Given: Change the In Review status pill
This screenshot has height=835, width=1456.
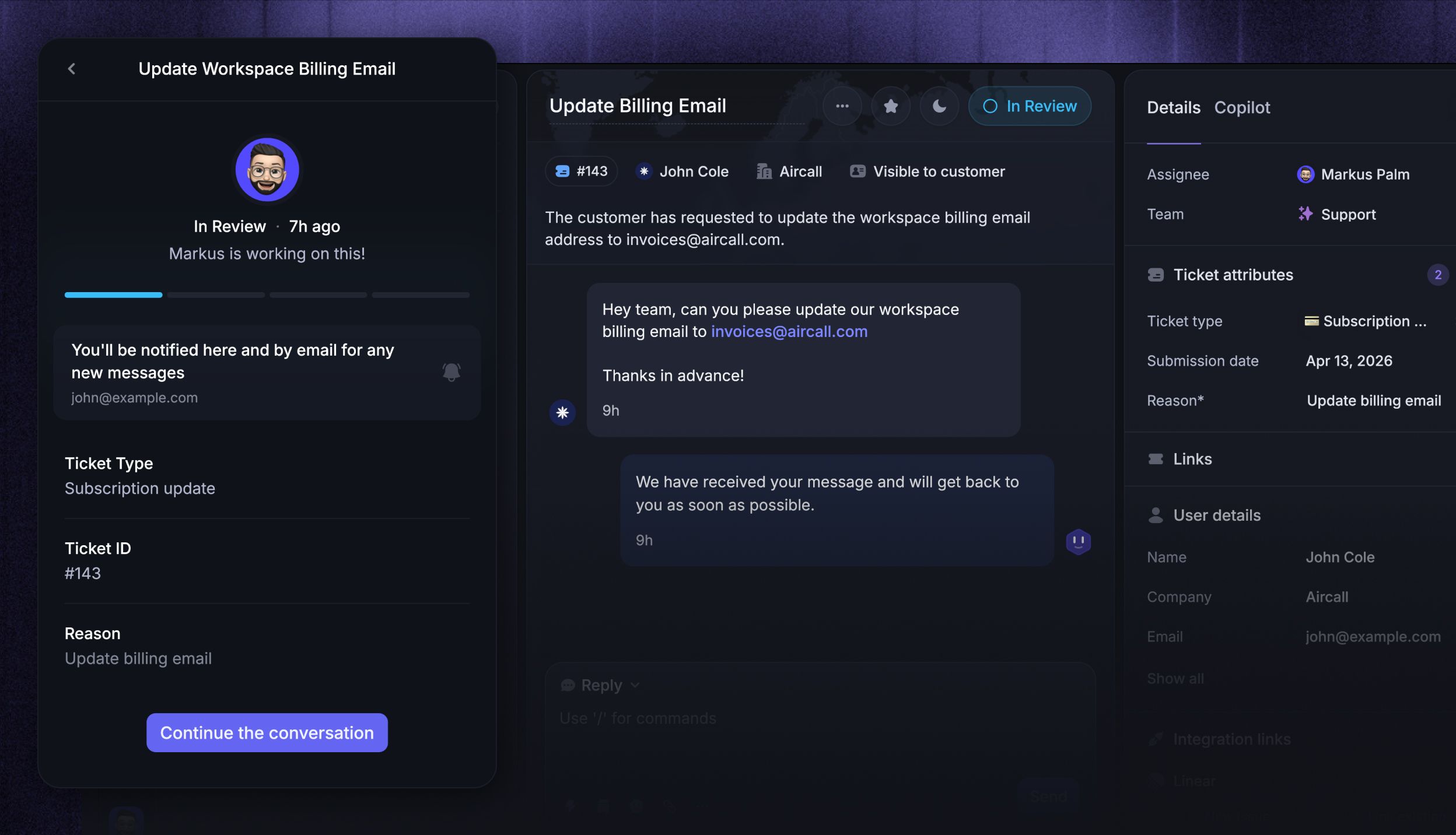Looking at the screenshot, I should pos(1030,106).
